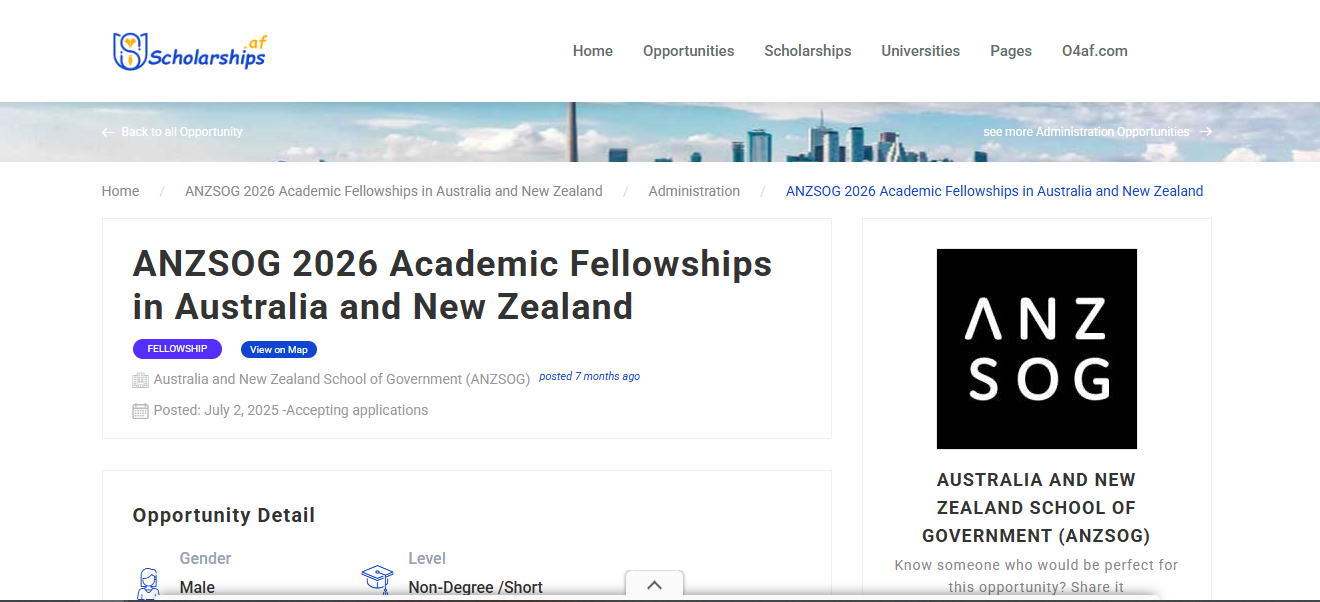Open the Scholarships navigation menu

click(807, 51)
